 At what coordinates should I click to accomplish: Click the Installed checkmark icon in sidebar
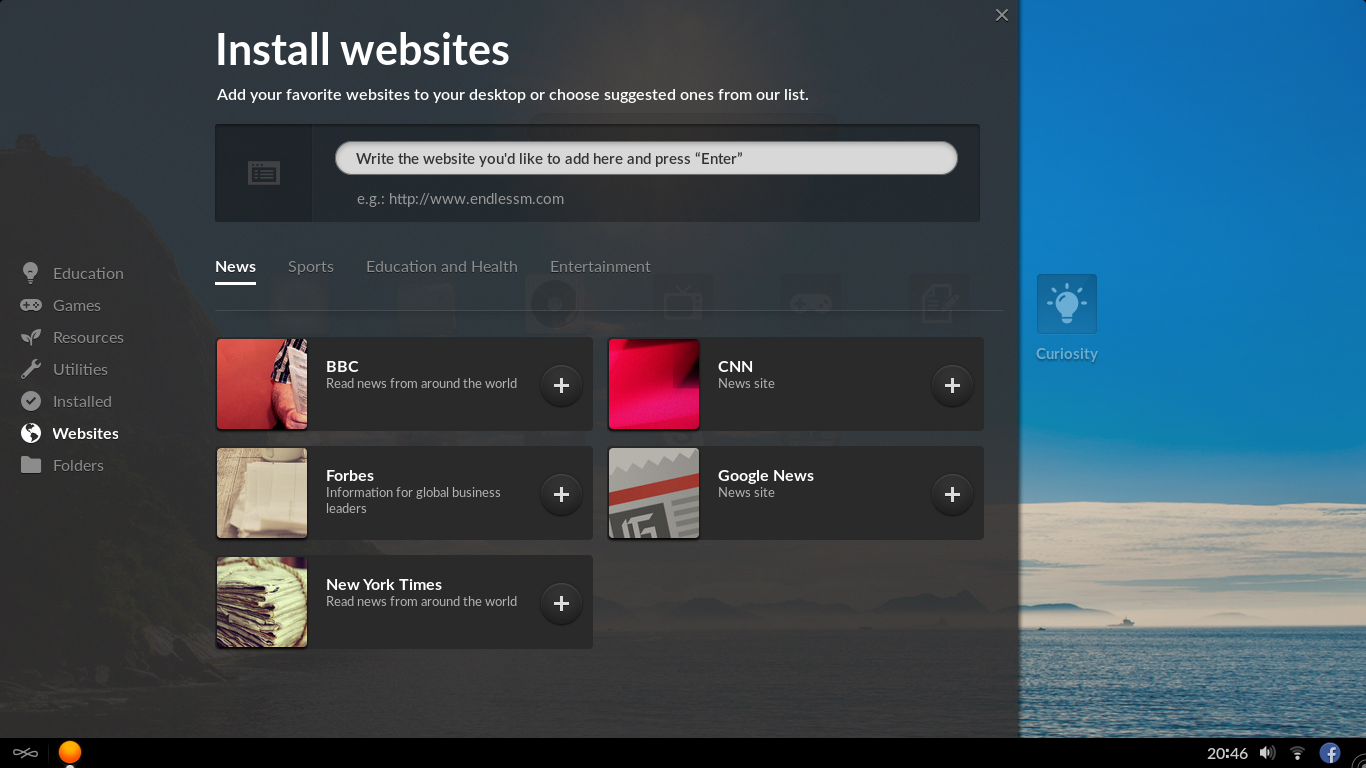(x=31, y=401)
